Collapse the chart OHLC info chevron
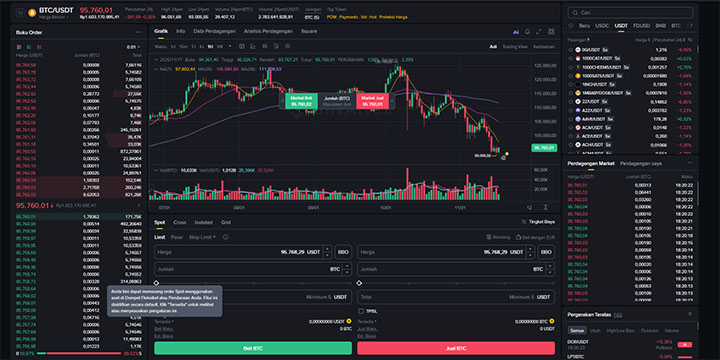The image size is (720, 360). coord(155,60)
